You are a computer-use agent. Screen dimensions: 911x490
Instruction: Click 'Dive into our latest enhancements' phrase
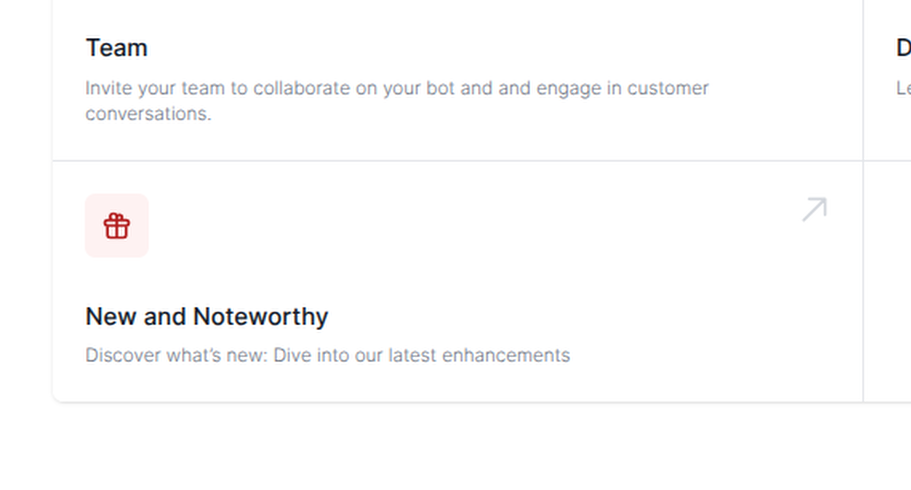click(x=422, y=355)
